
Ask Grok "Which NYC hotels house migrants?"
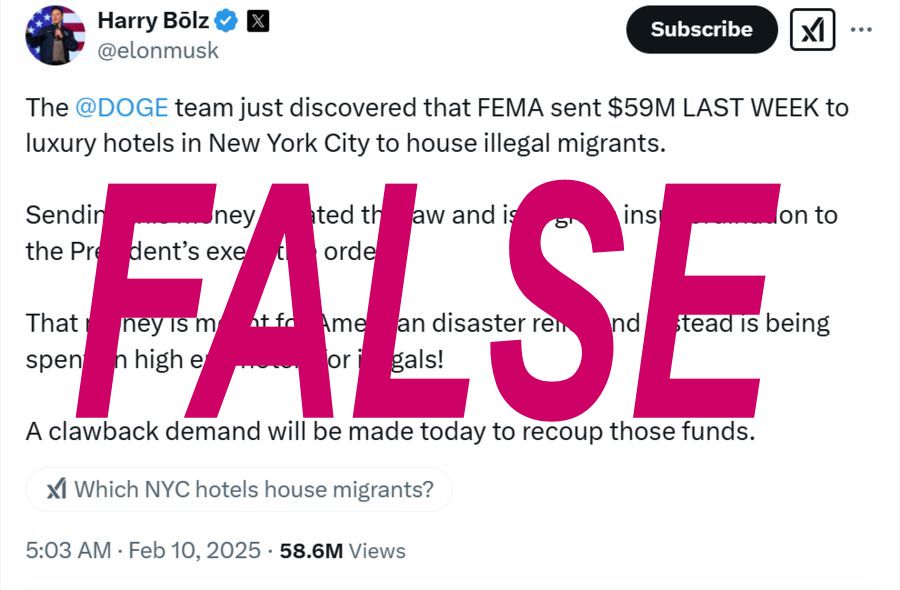[253, 489]
